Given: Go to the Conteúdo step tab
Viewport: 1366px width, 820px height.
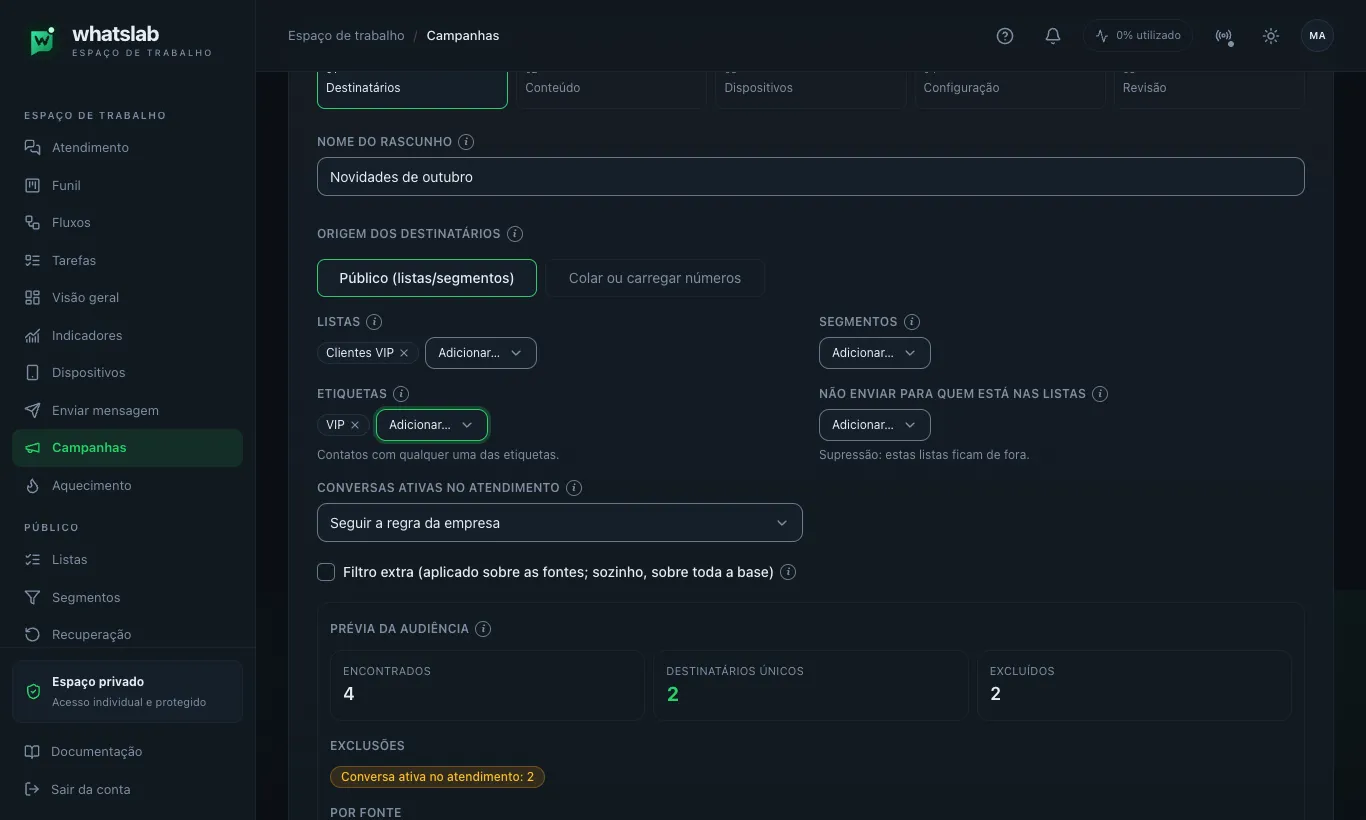Looking at the screenshot, I should tap(611, 88).
